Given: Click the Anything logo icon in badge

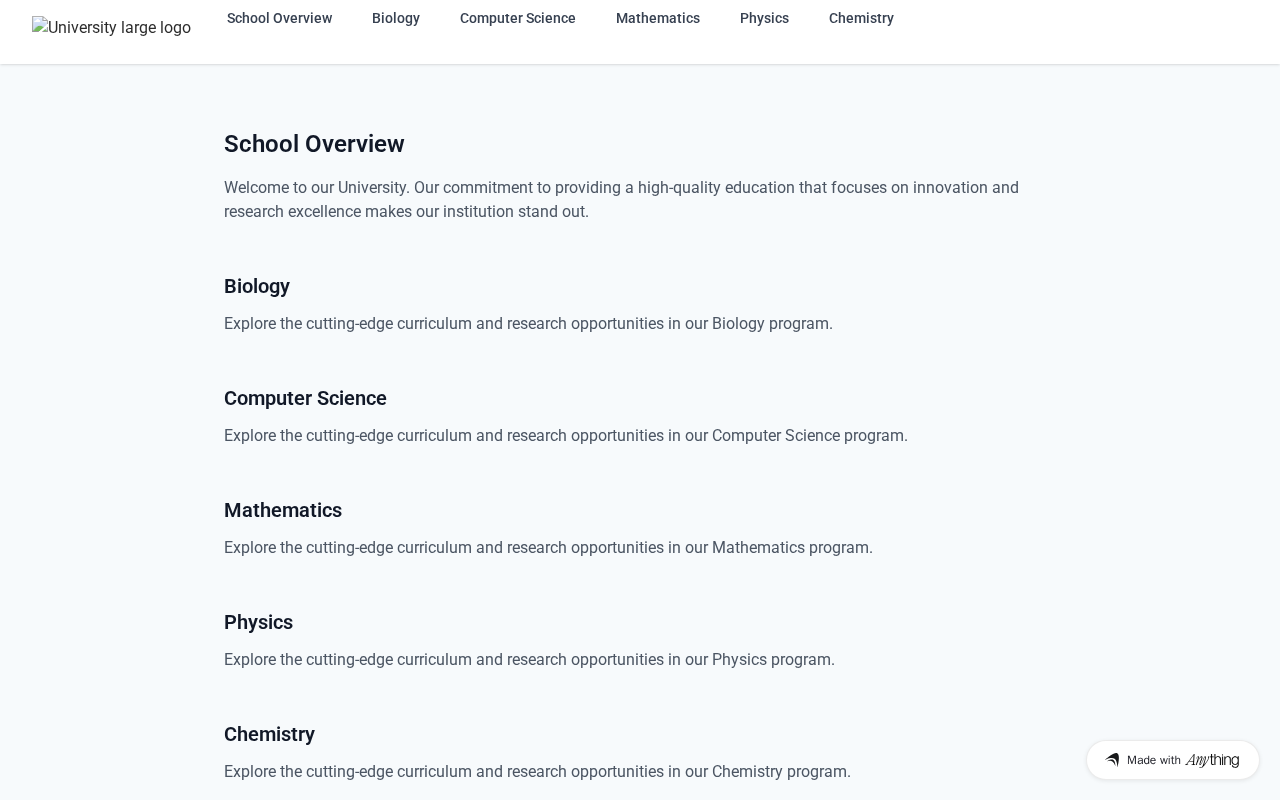Looking at the screenshot, I should (x=1112, y=760).
